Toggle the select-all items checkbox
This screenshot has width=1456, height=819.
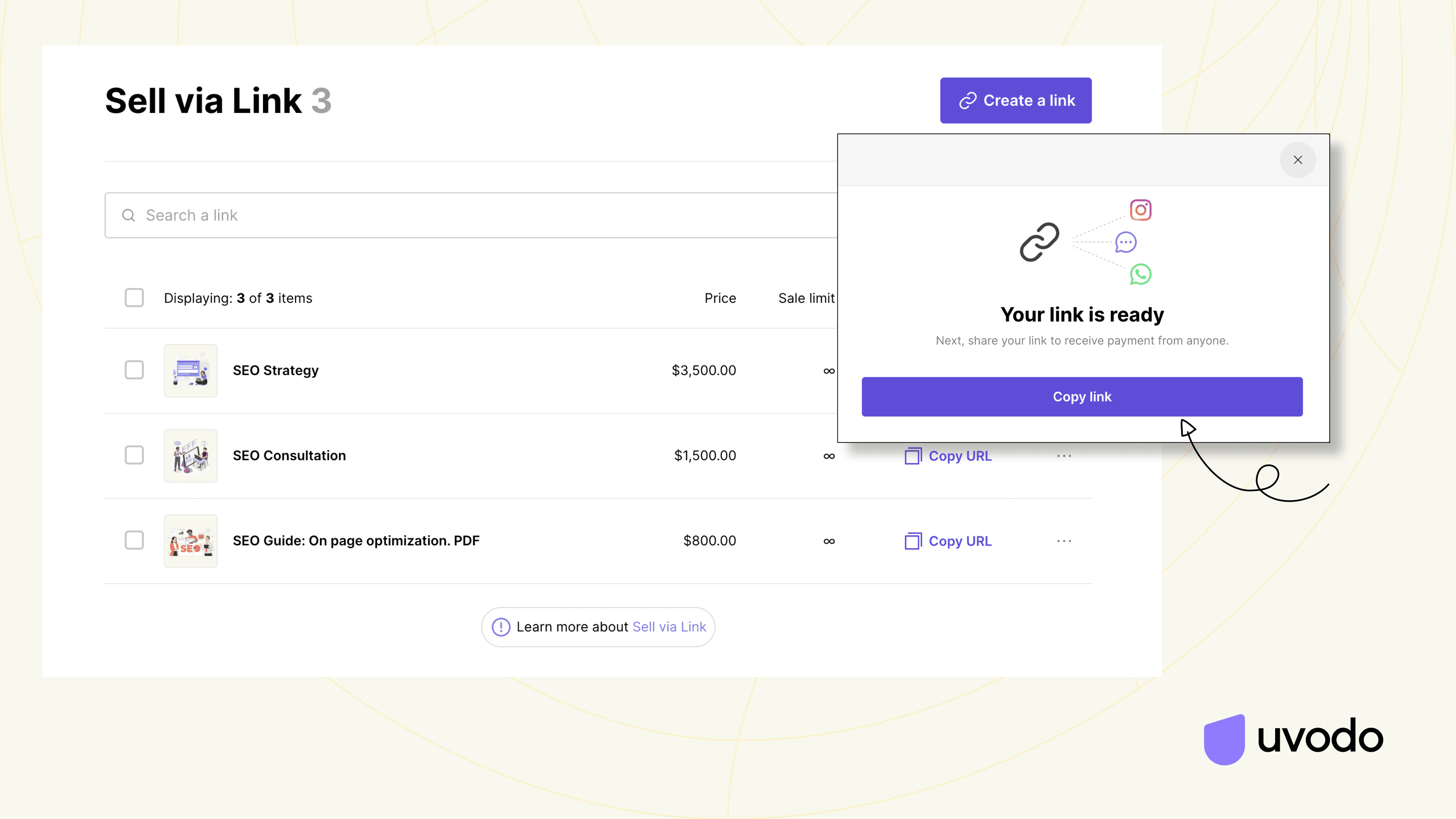pos(134,298)
